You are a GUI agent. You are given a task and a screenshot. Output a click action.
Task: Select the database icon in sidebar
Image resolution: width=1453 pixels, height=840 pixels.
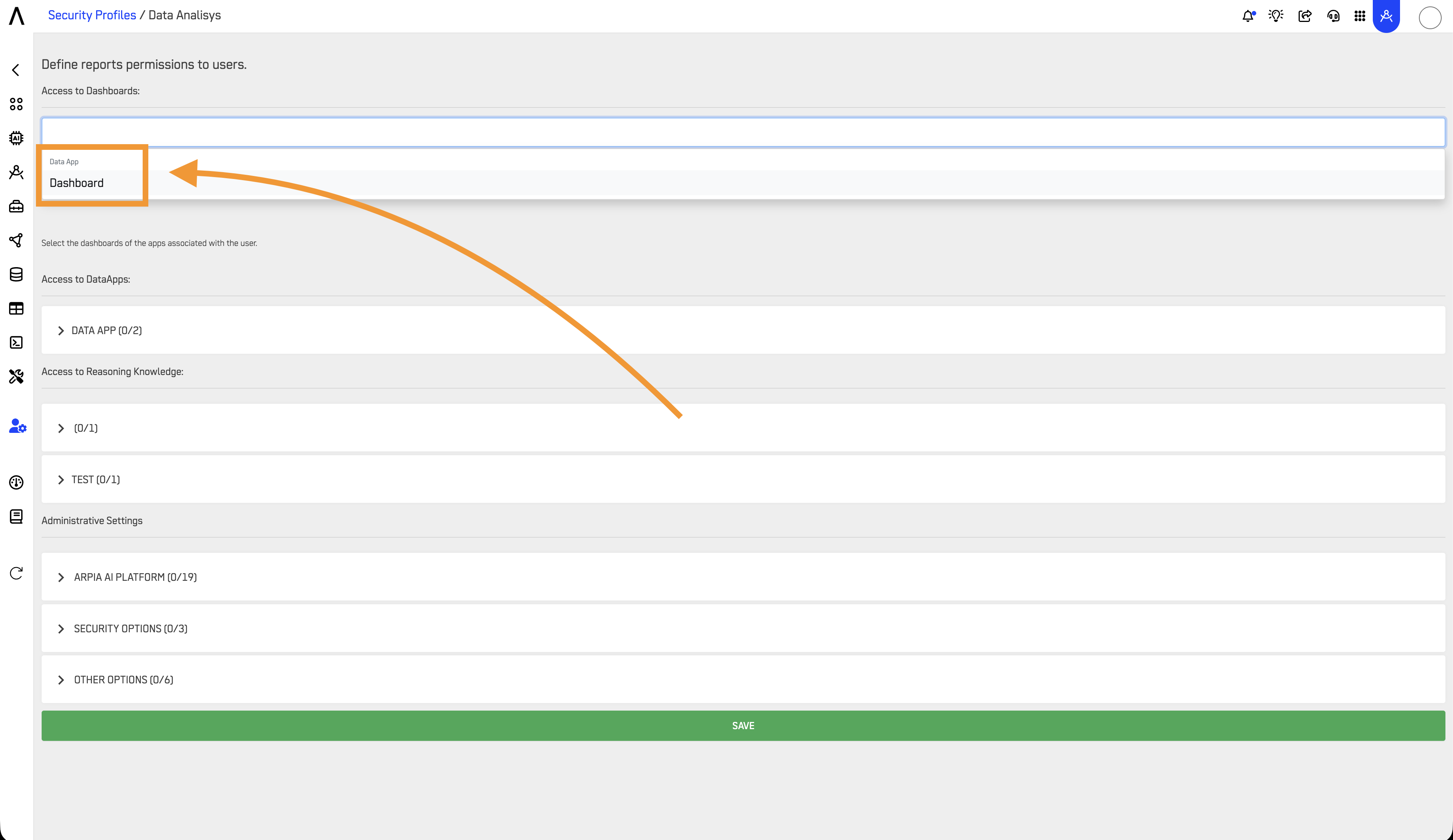coord(16,274)
